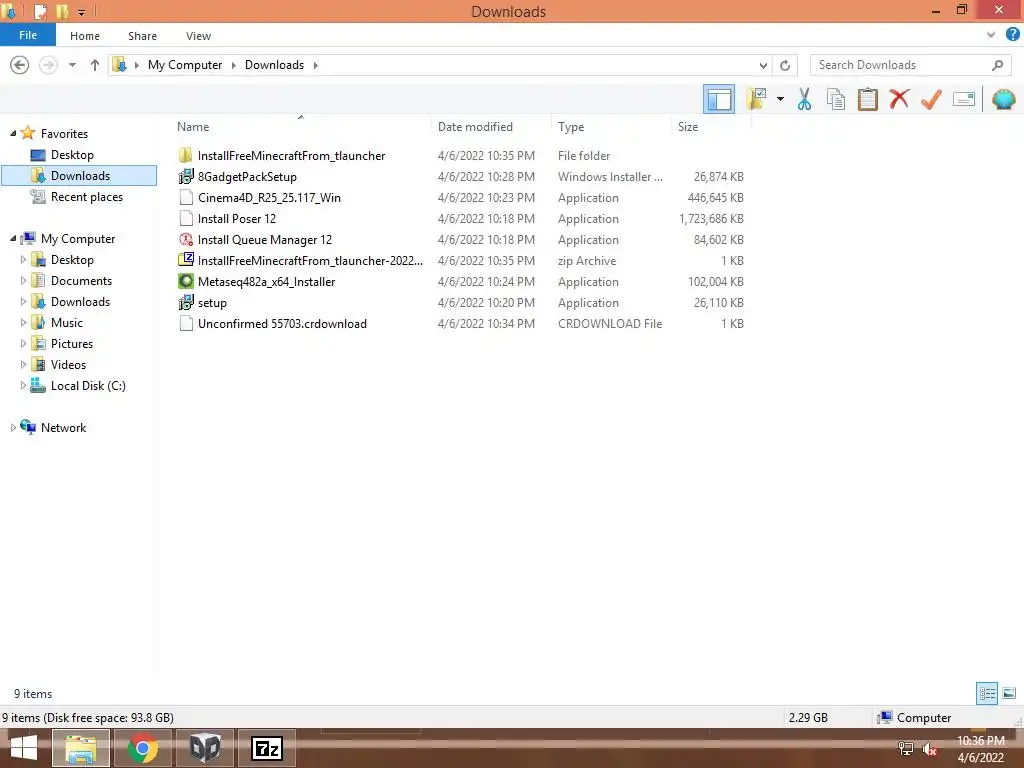Select Install Queue Manager 12 file
1024x768 pixels.
pos(264,240)
